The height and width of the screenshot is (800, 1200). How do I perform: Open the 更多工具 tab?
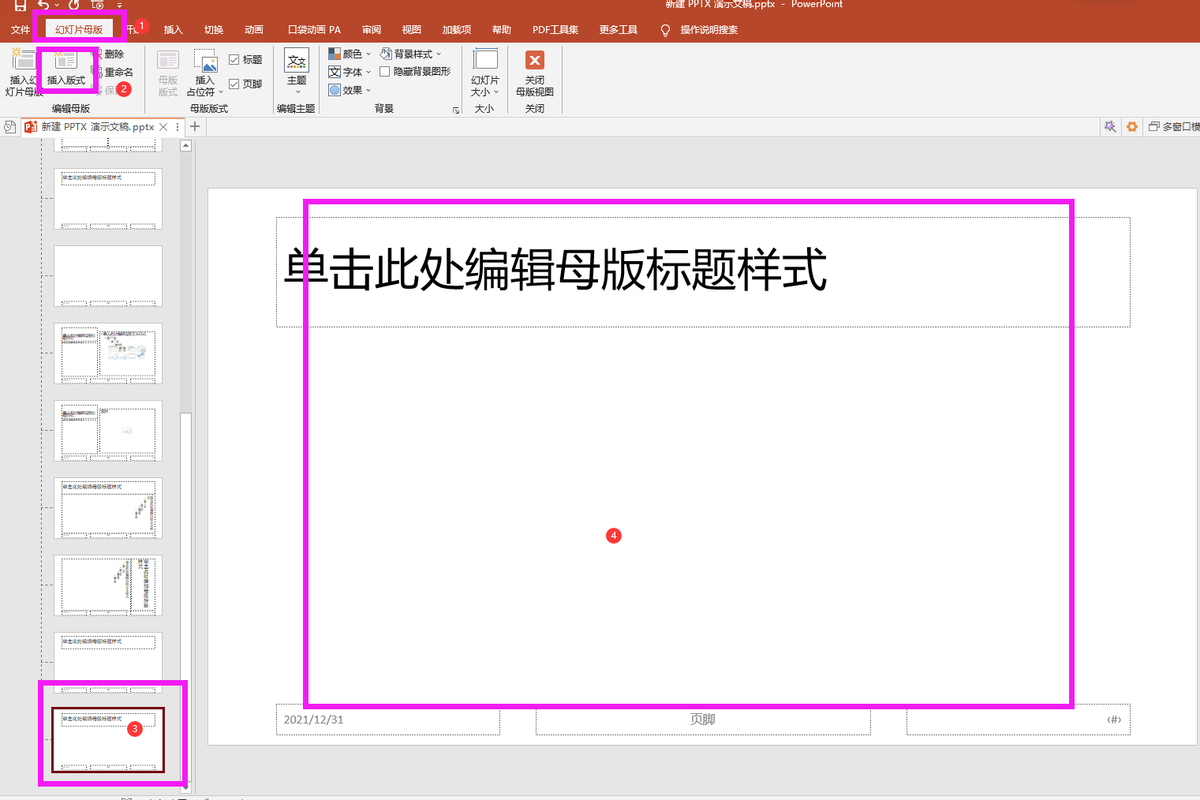[618, 30]
